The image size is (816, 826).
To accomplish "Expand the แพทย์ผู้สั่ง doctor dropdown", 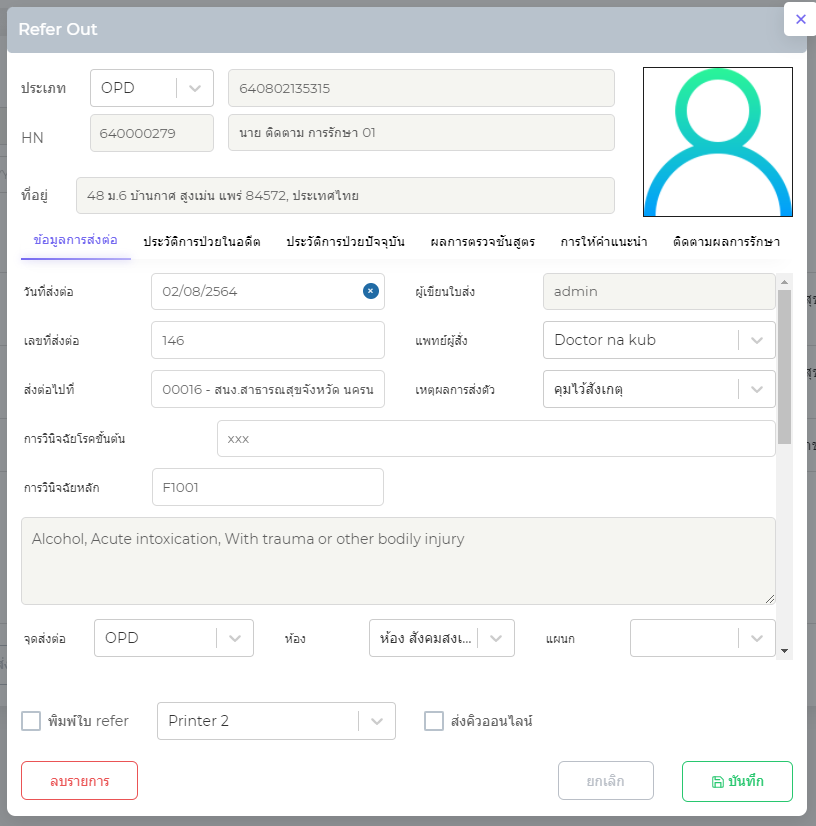I will pos(756,340).
